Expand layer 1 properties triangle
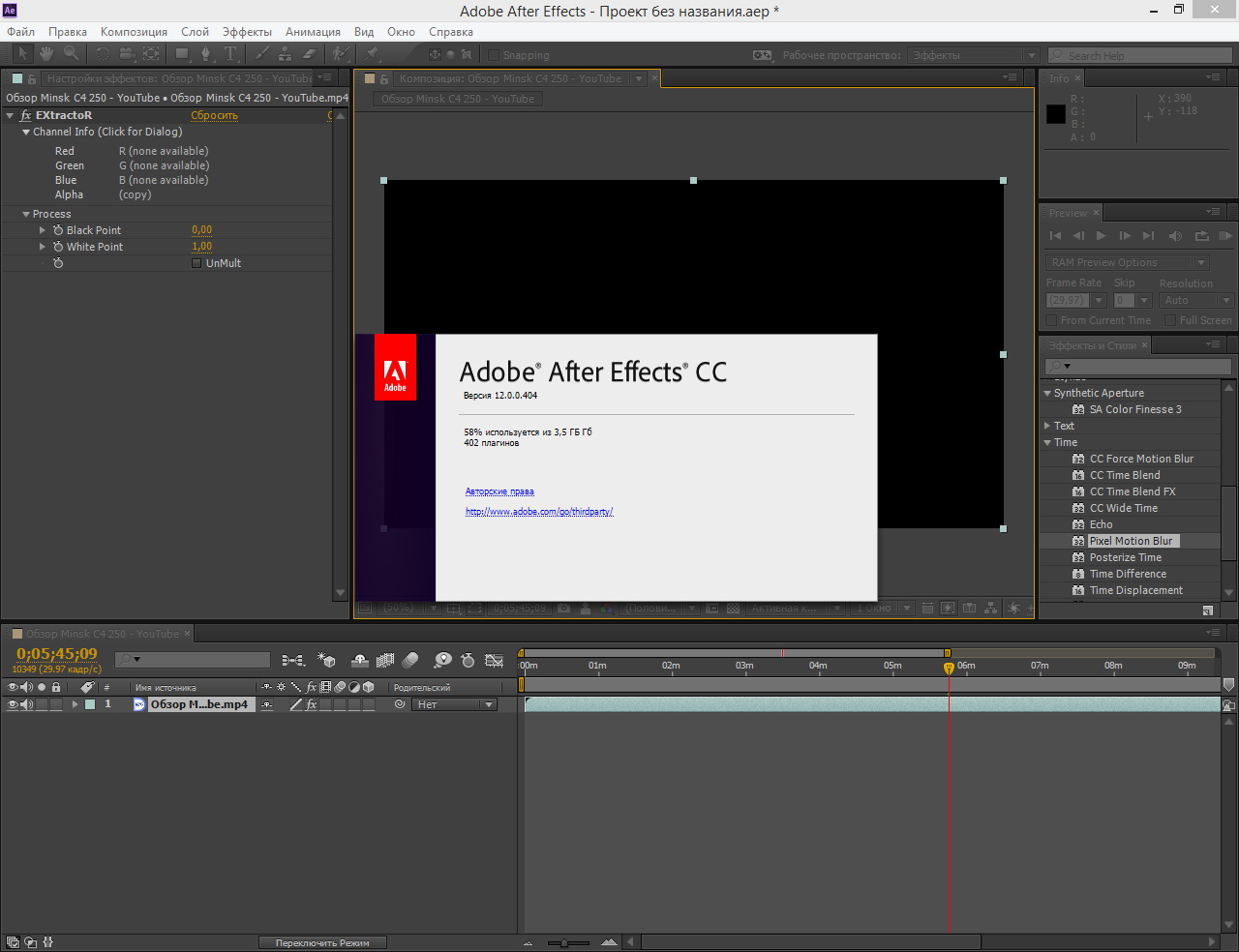 75,704
